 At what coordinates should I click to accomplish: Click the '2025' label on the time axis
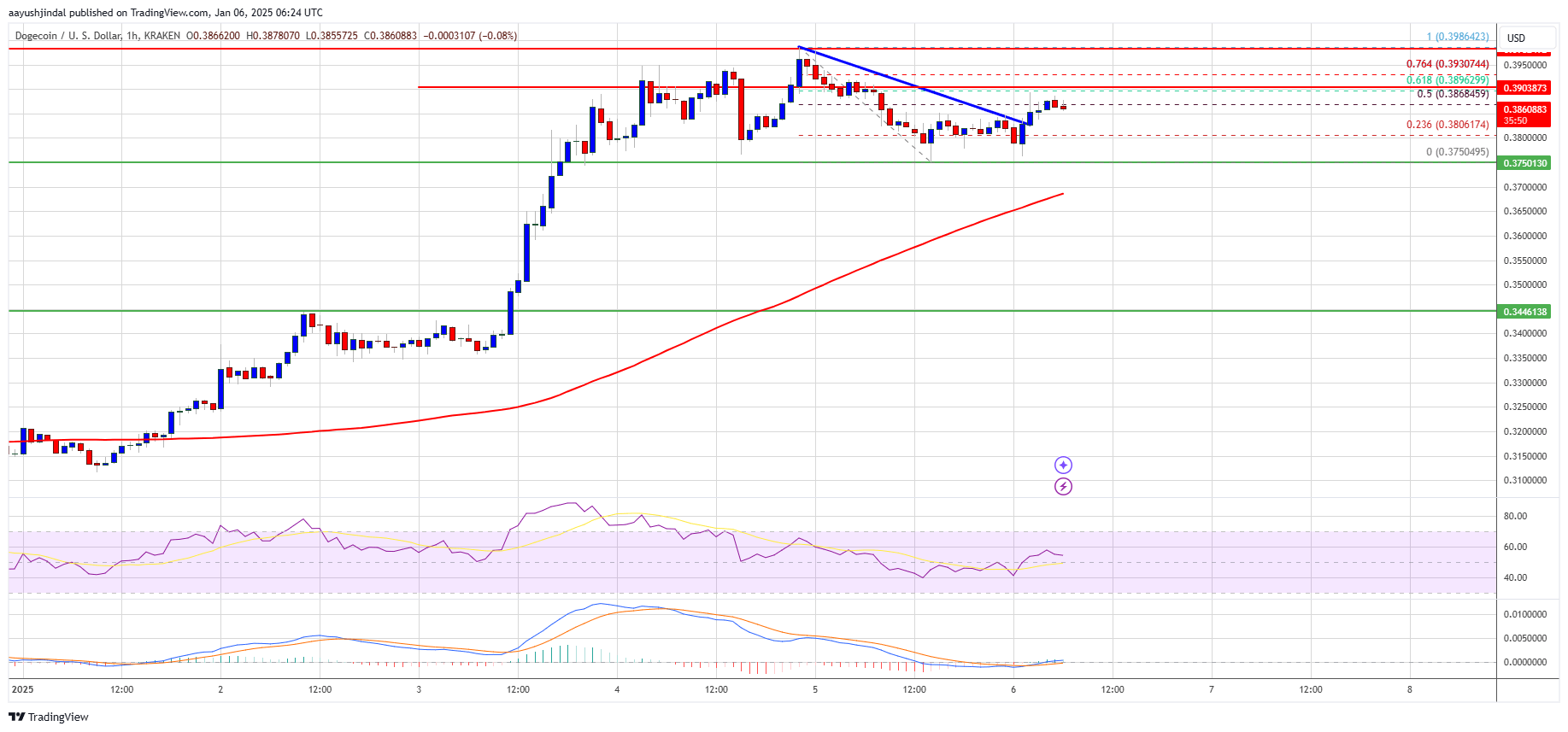[22, 689]
